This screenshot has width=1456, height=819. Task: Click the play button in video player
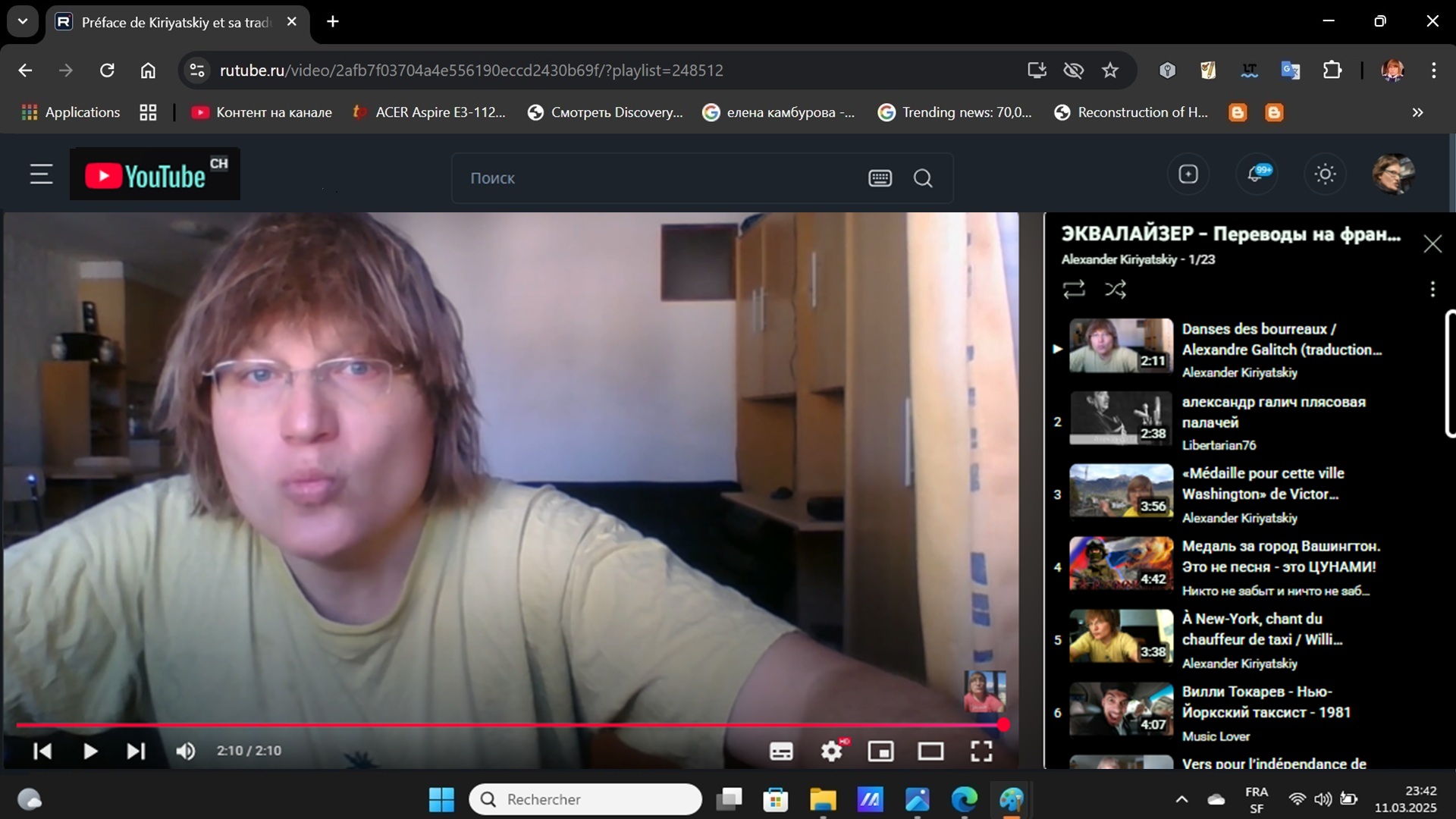coord(90,751)
